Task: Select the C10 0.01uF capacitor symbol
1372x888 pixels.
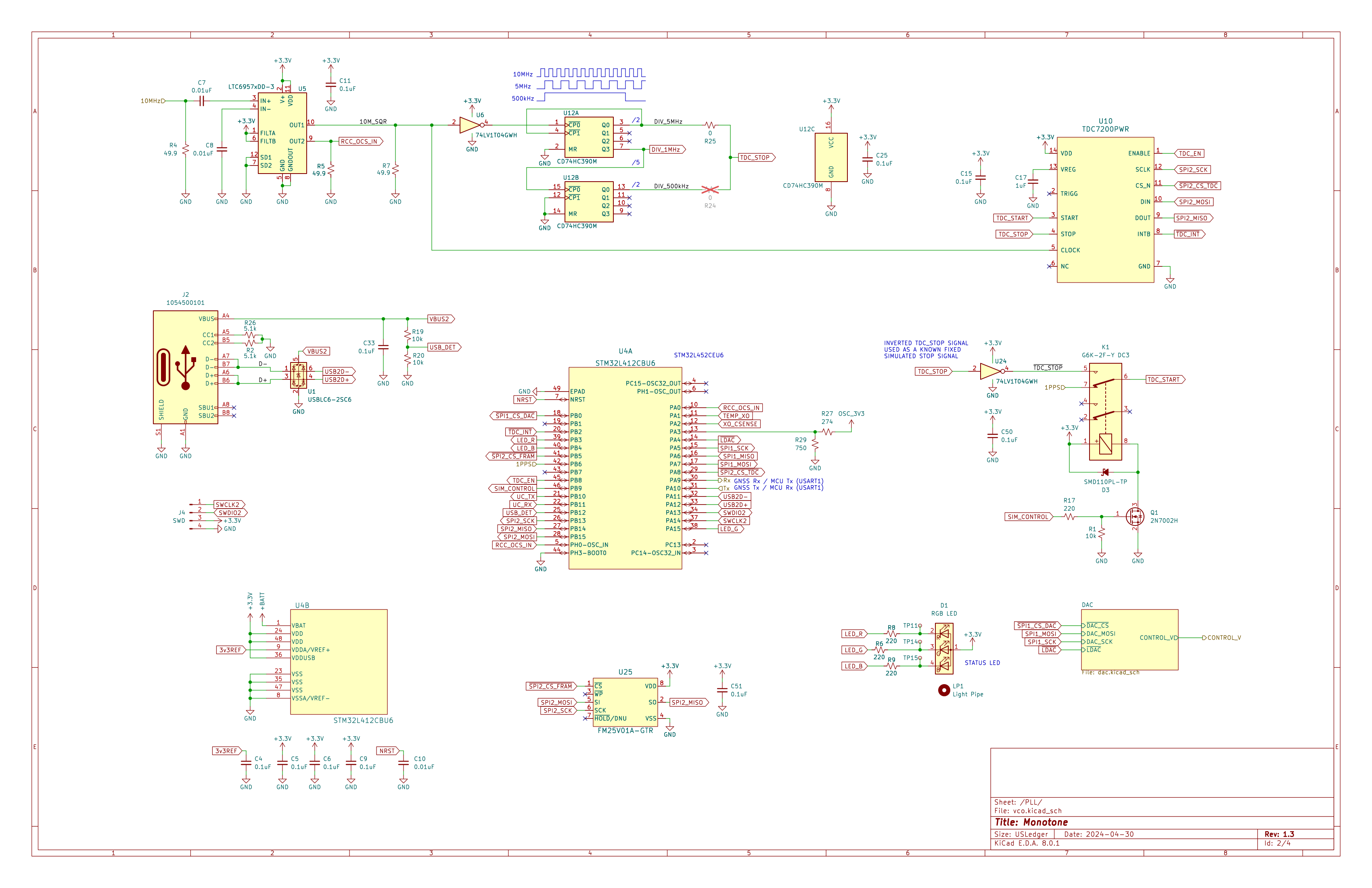Action: [404, 763]
